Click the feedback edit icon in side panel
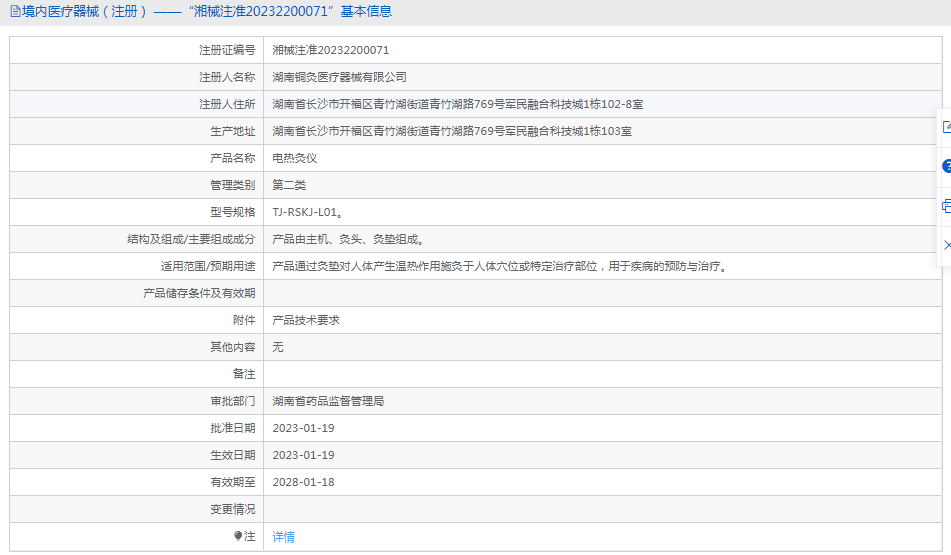Viewport: 951px width, 555px height. tap(947, 127)
